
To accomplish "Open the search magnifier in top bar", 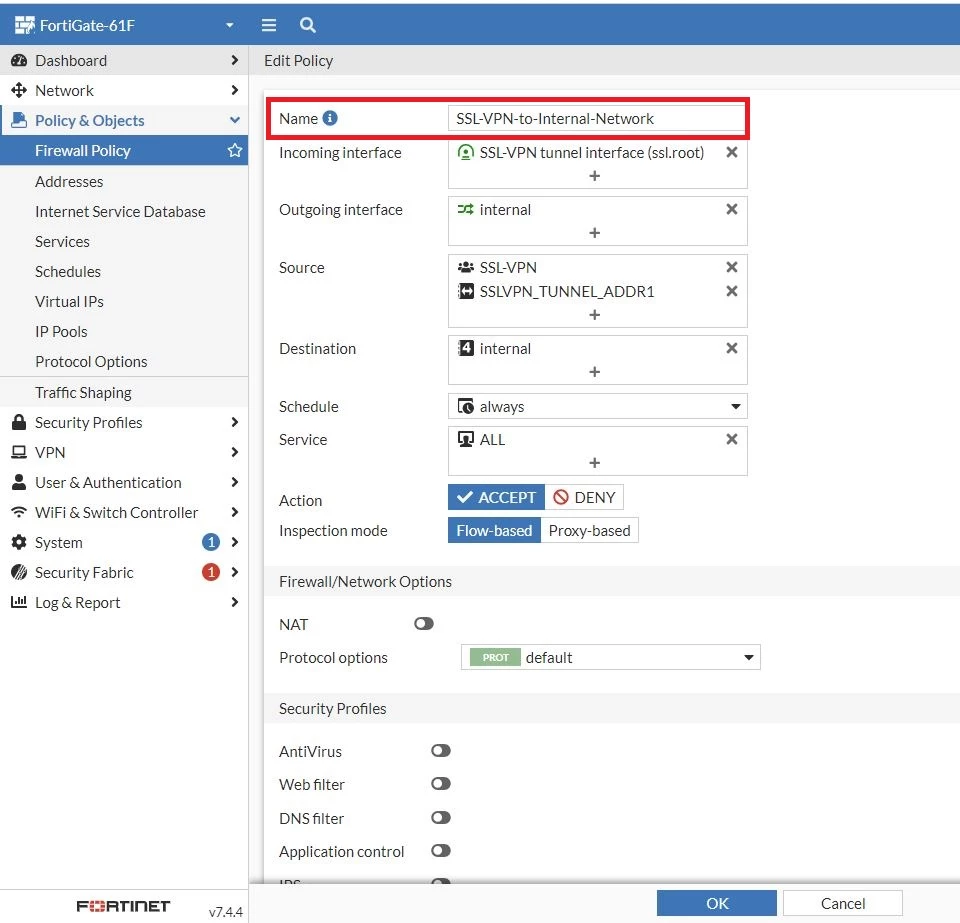I will (x=307, y=25).
